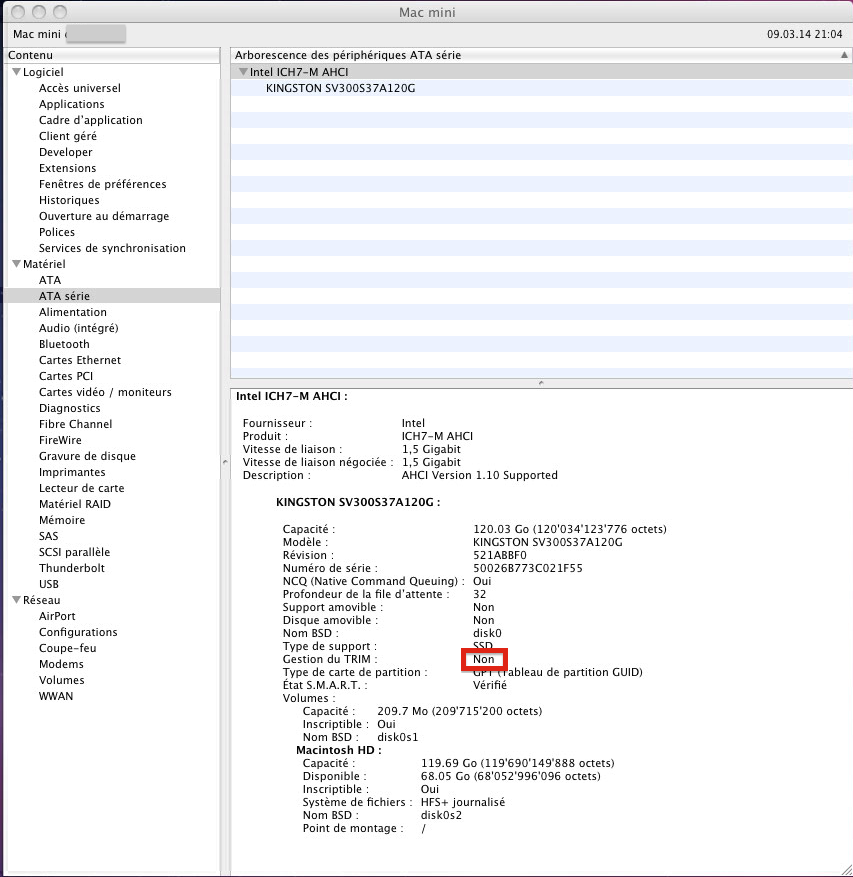Open the Bluetooth hardware section
This screenshot has width=853, height=877.
point(64,344)
